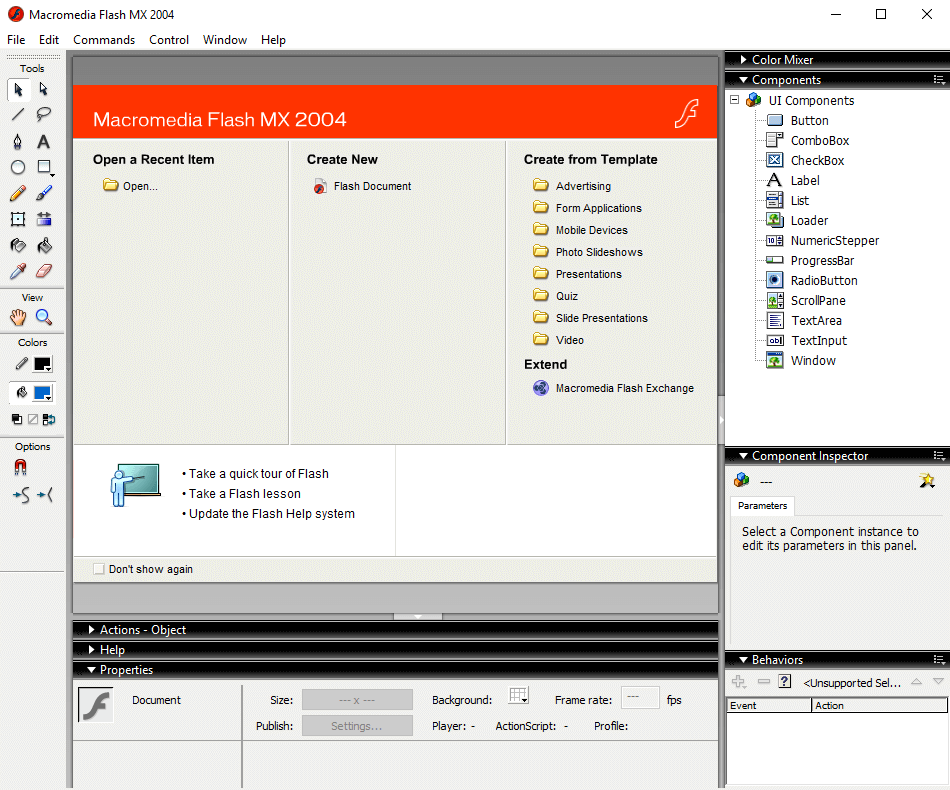Open the Quiz template folder

click(556, 296)
